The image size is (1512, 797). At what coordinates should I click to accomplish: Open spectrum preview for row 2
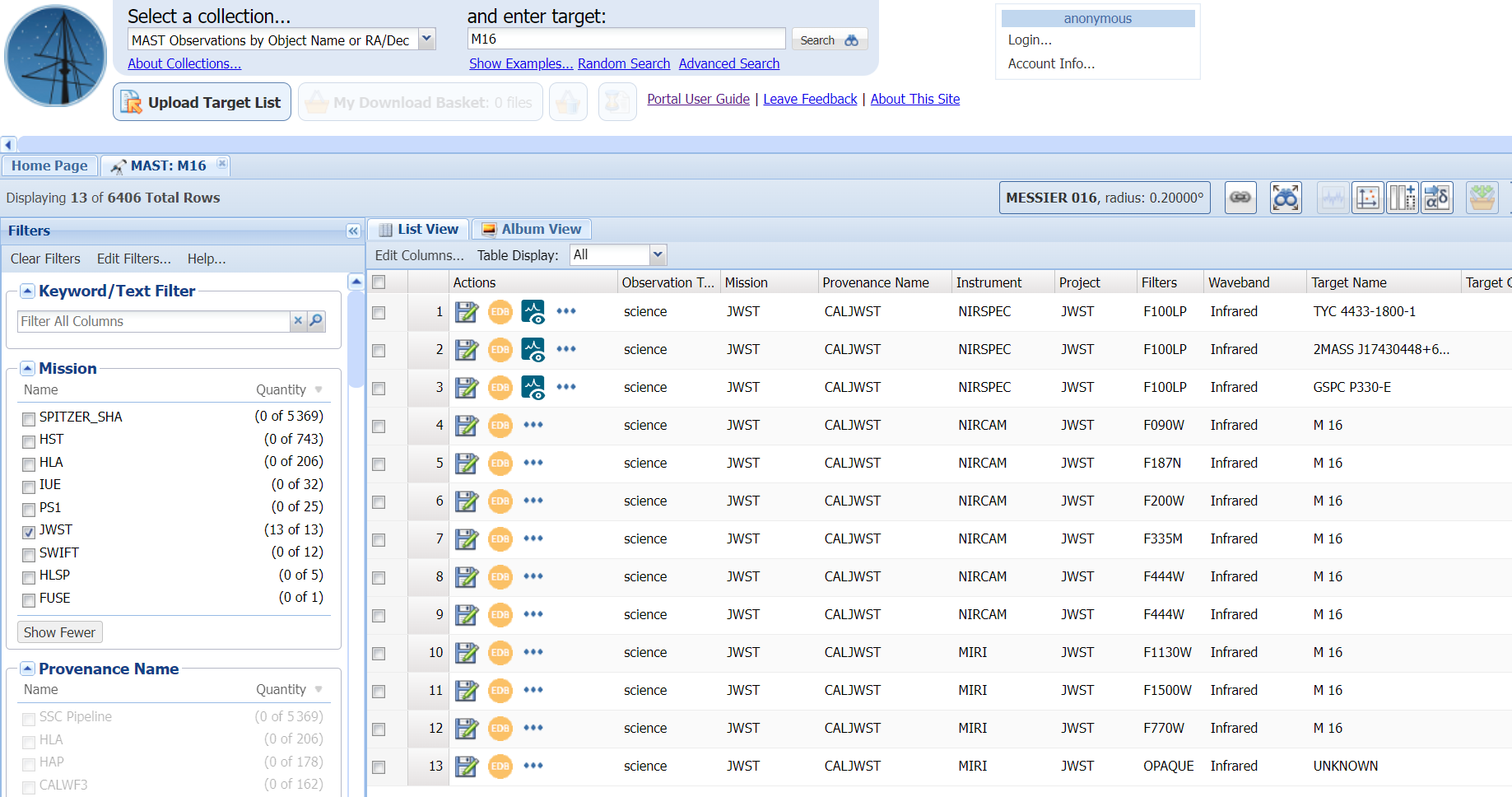[x=533, y=350]
